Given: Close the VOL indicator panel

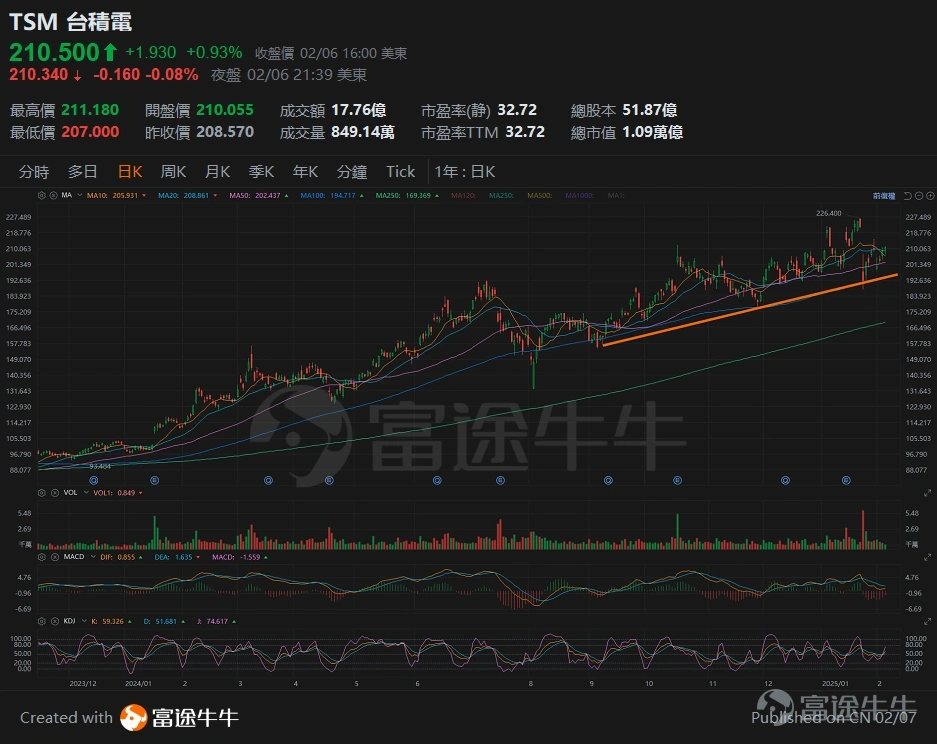Looking at the screenshot, I should click(55, 493).
